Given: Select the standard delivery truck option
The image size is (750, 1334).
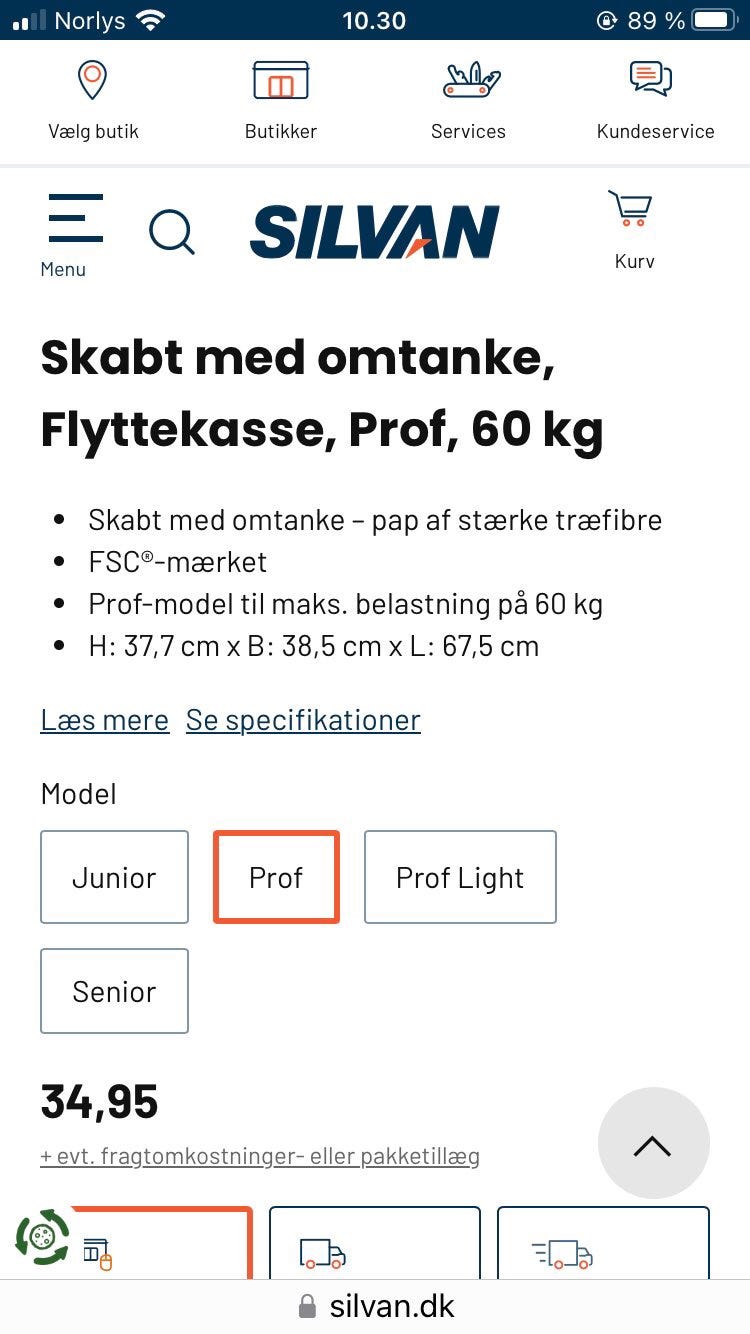Looking at the screenshot, I should pyautogui.click(x=374, y=1248).
